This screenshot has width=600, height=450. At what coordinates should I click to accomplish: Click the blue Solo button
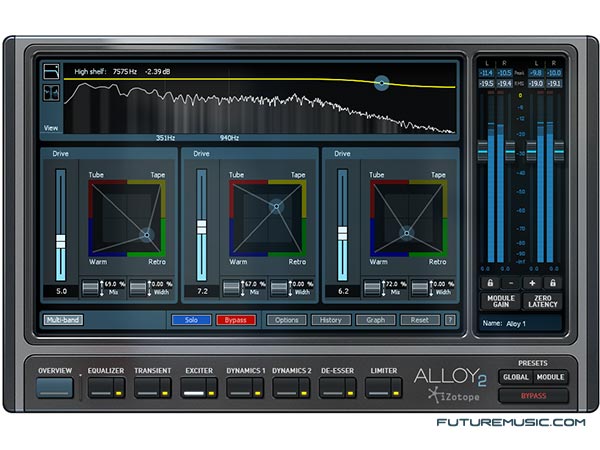pos(191,320)
